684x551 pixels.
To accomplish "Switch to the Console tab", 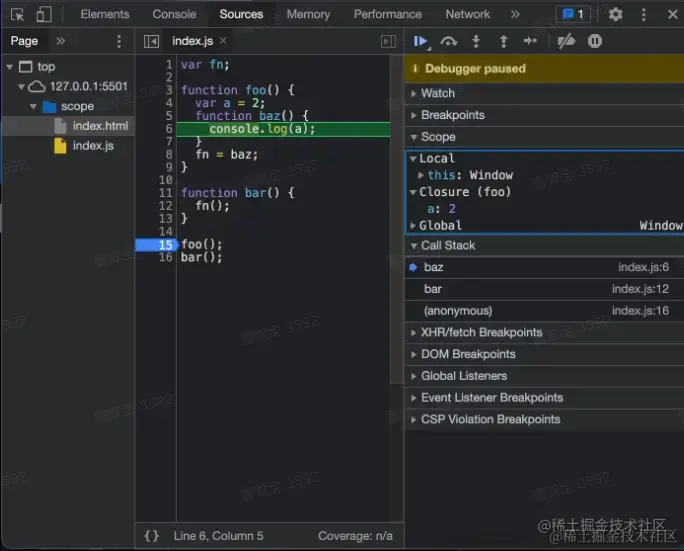I will [x=174, y=14].
